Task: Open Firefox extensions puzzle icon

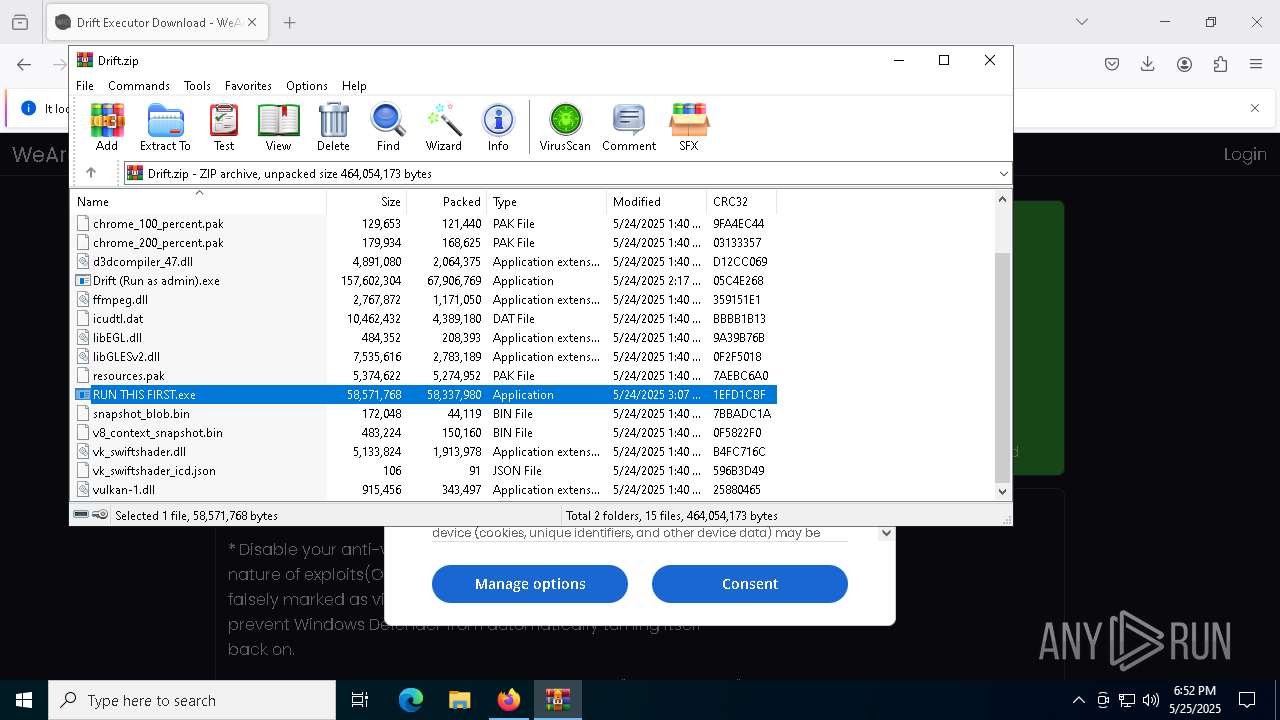Action: pos(1220,64)
